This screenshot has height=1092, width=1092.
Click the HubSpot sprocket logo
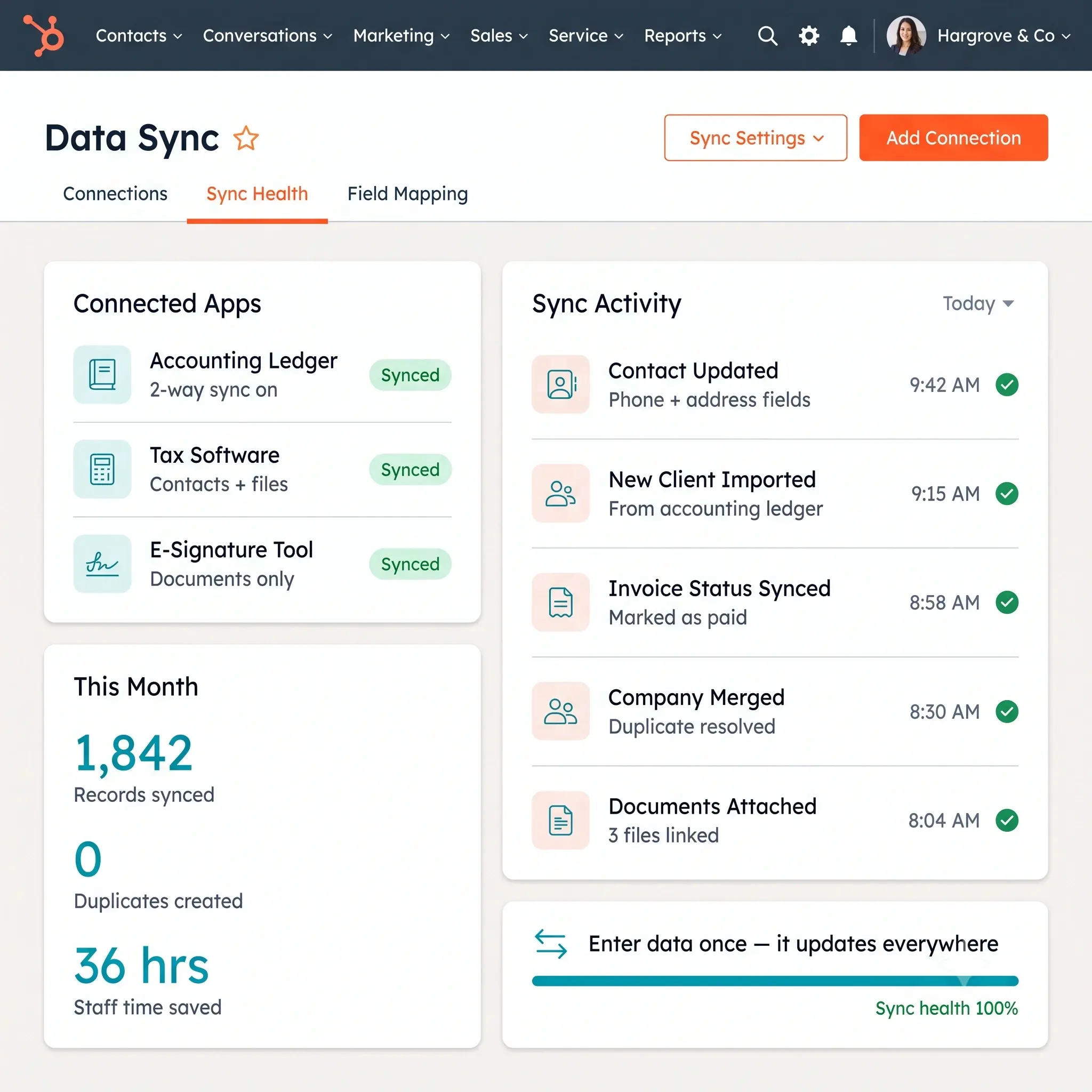click(x=44, y=36)
